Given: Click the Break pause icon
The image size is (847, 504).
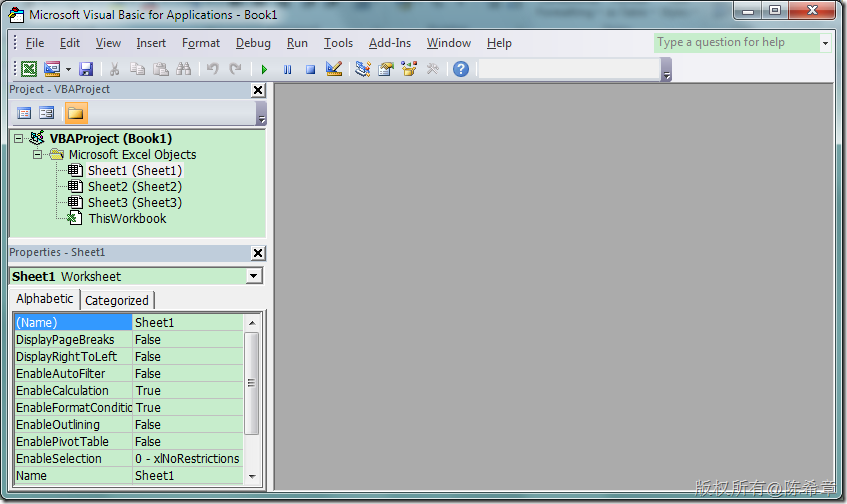Looking at the screenshot, I should (287, 69).
